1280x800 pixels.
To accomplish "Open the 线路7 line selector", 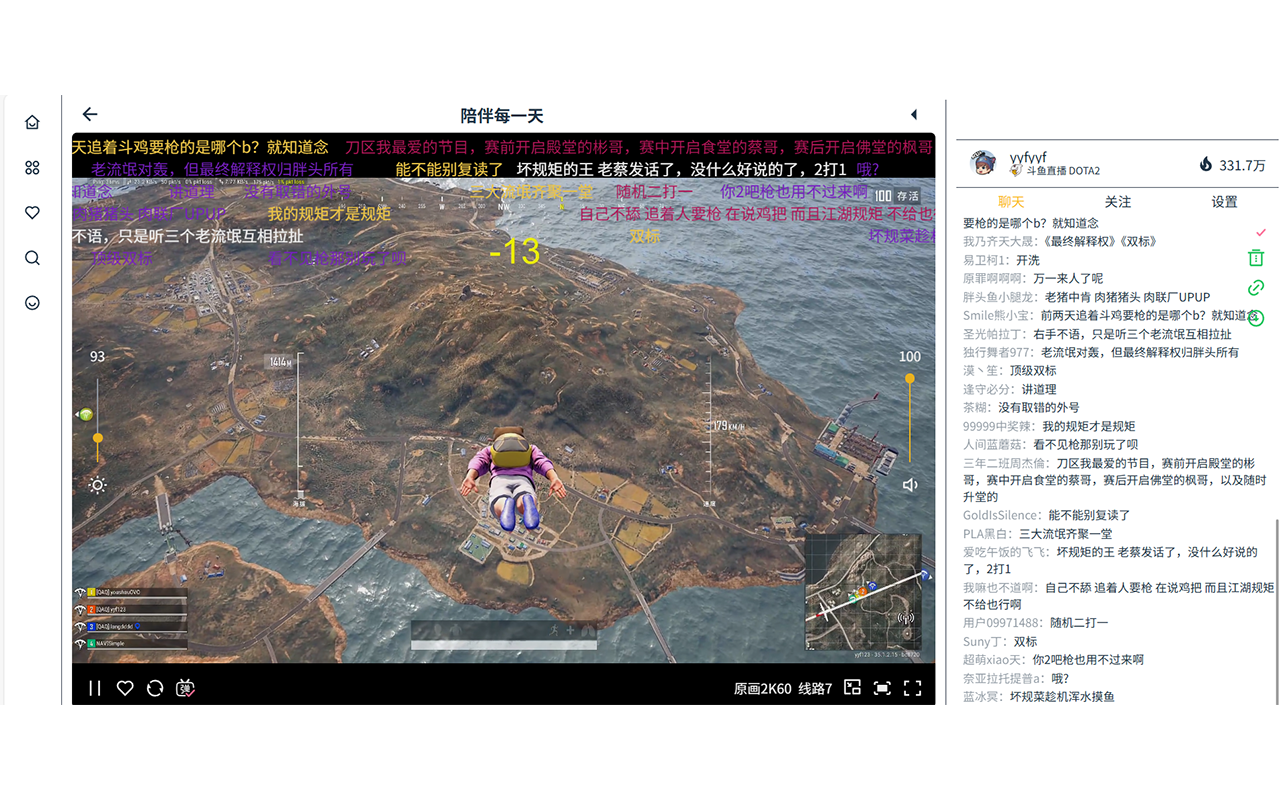I will (x=815, y=689).
